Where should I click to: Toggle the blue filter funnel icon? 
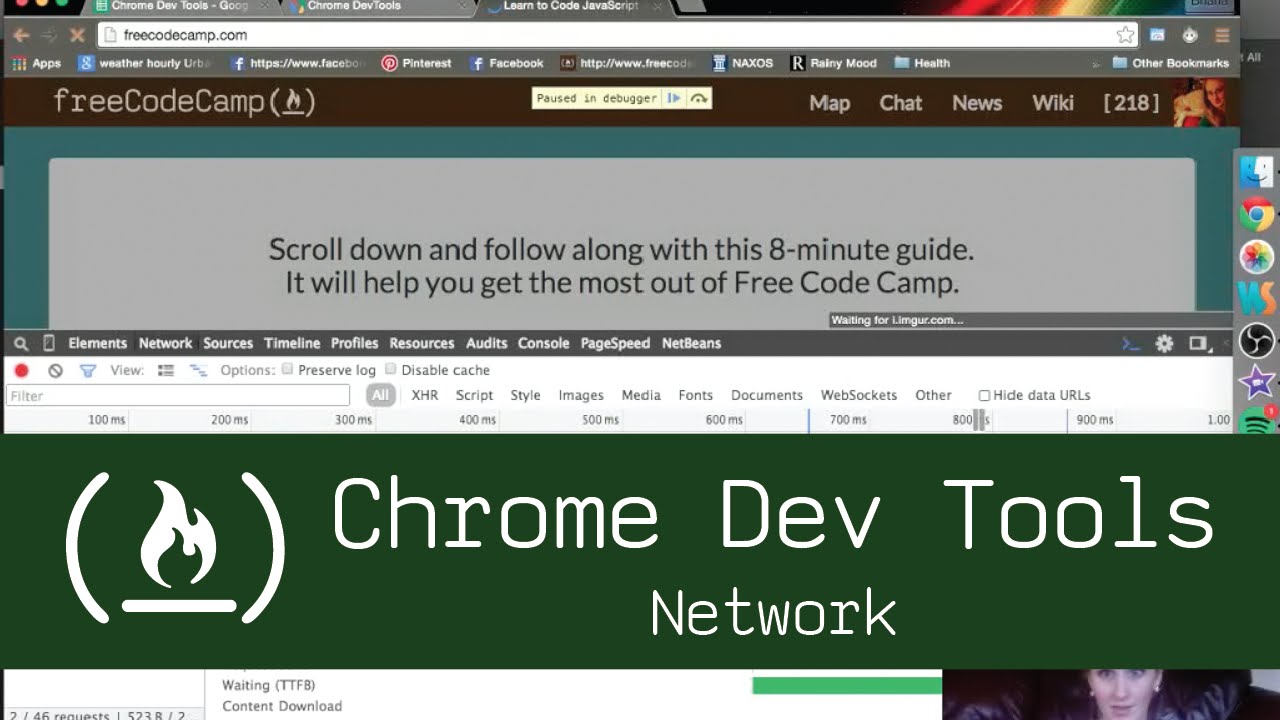[x=87, y=370]
